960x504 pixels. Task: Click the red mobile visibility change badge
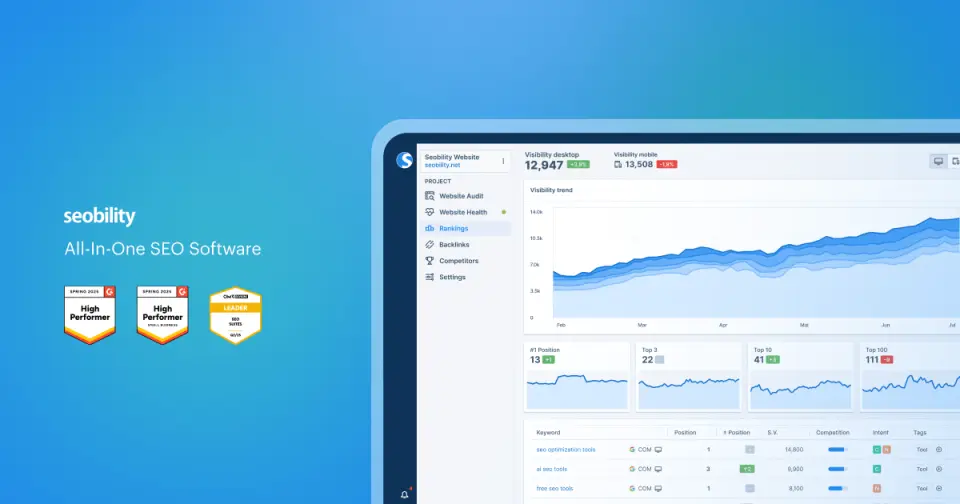[x=667, y=164]
